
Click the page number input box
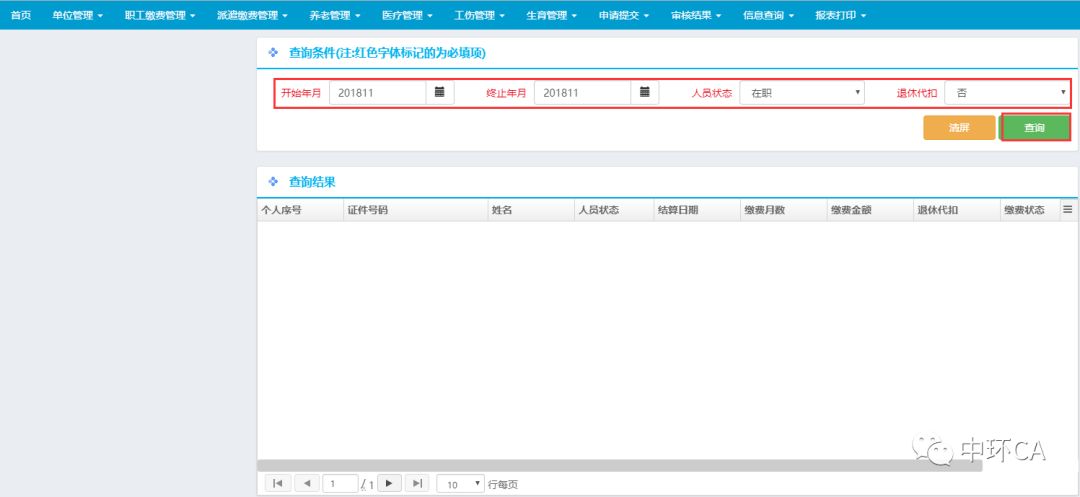tap(340, 484)
